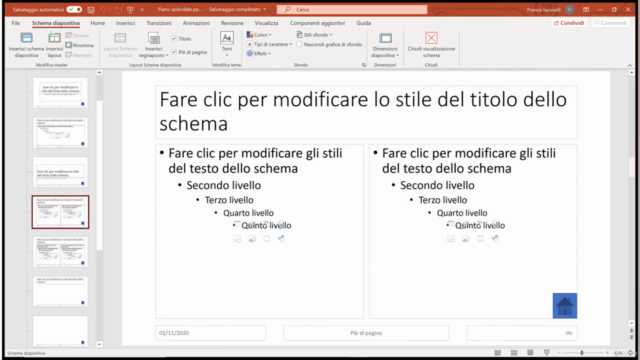Click the slide title placeholder text
Viewport: 640px width, 360px height.
[363, 111]
